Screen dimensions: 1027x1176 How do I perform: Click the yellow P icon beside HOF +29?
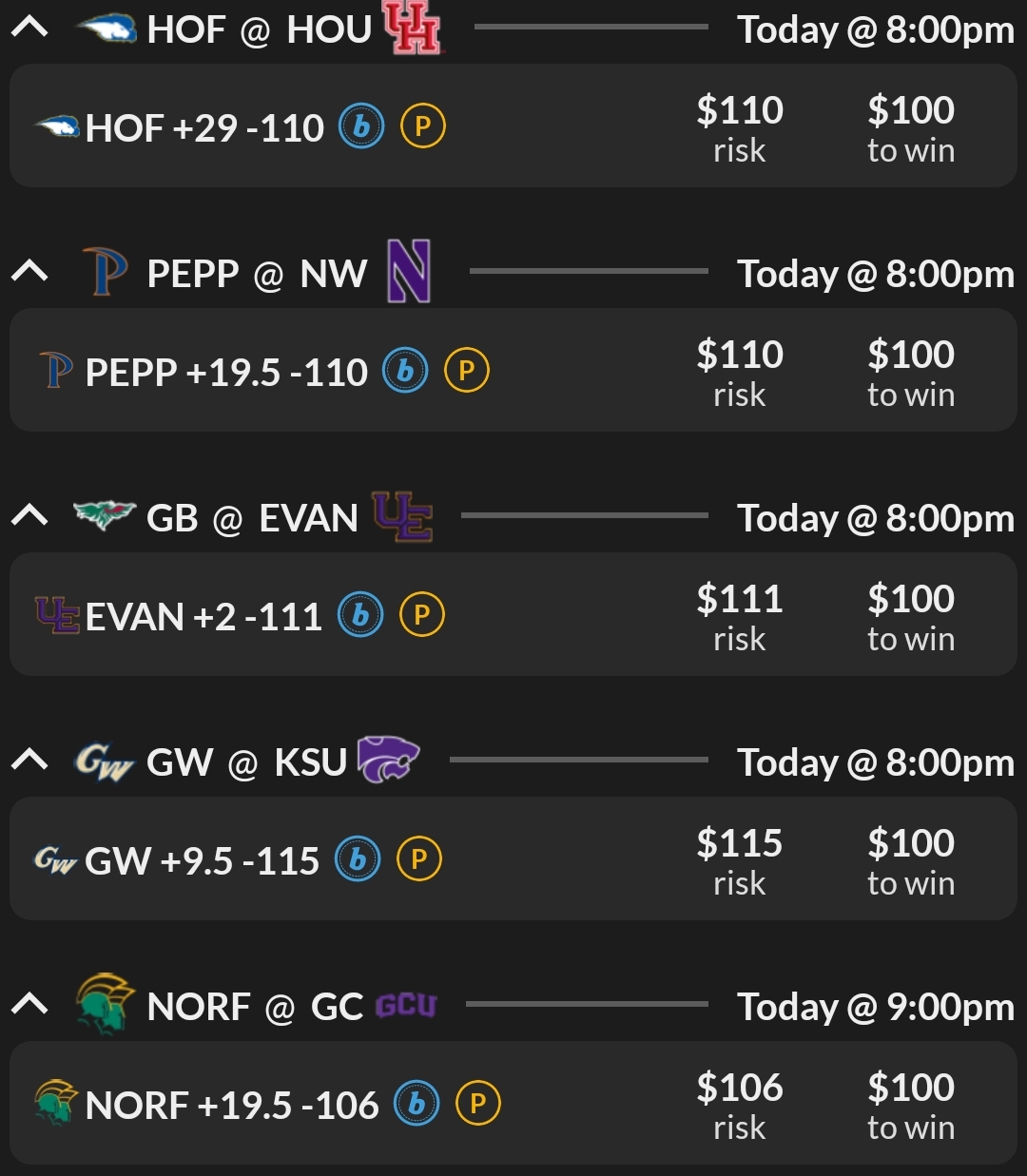pos(423,126)
